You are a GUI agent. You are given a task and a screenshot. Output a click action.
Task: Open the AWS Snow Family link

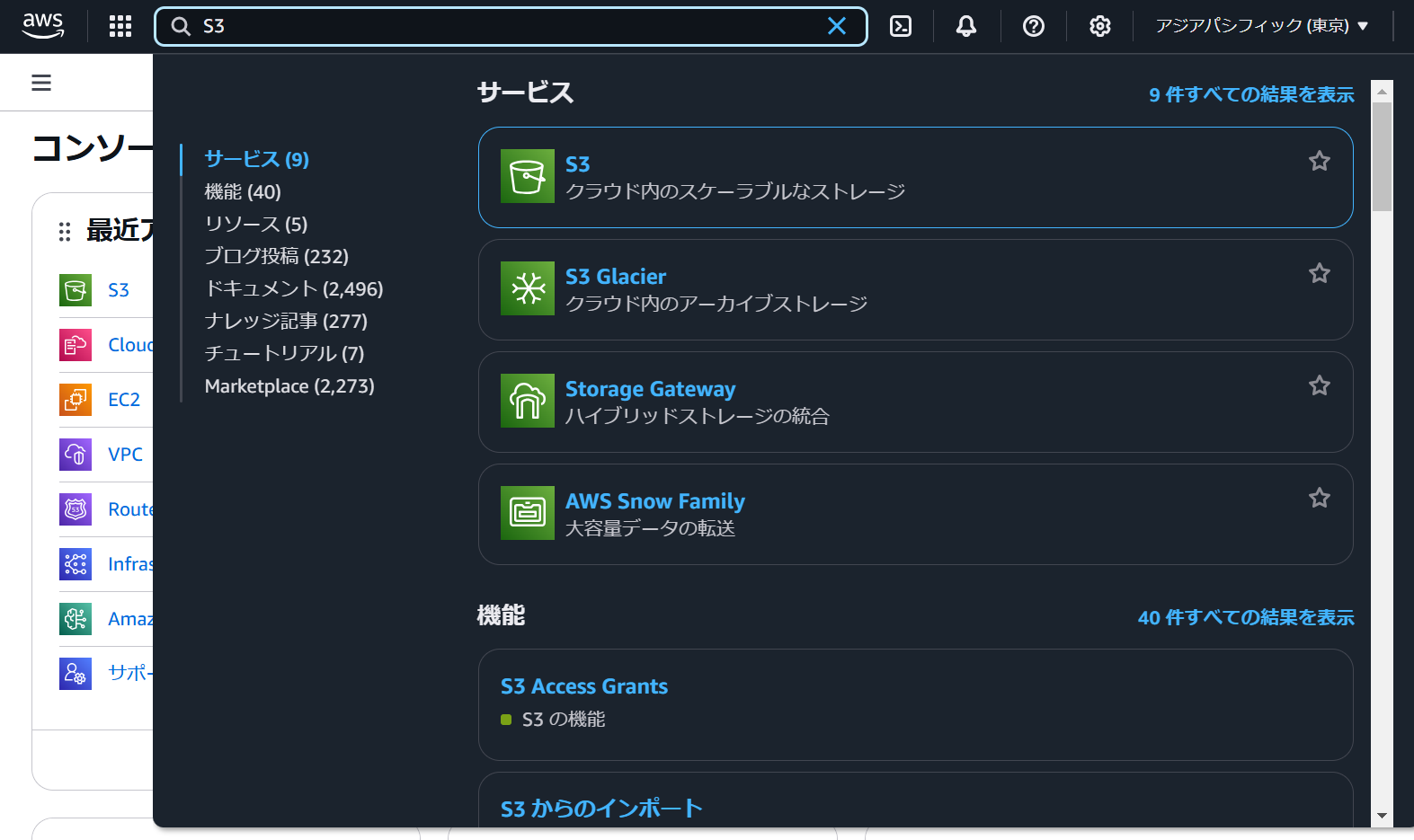(x=655, y=501)
